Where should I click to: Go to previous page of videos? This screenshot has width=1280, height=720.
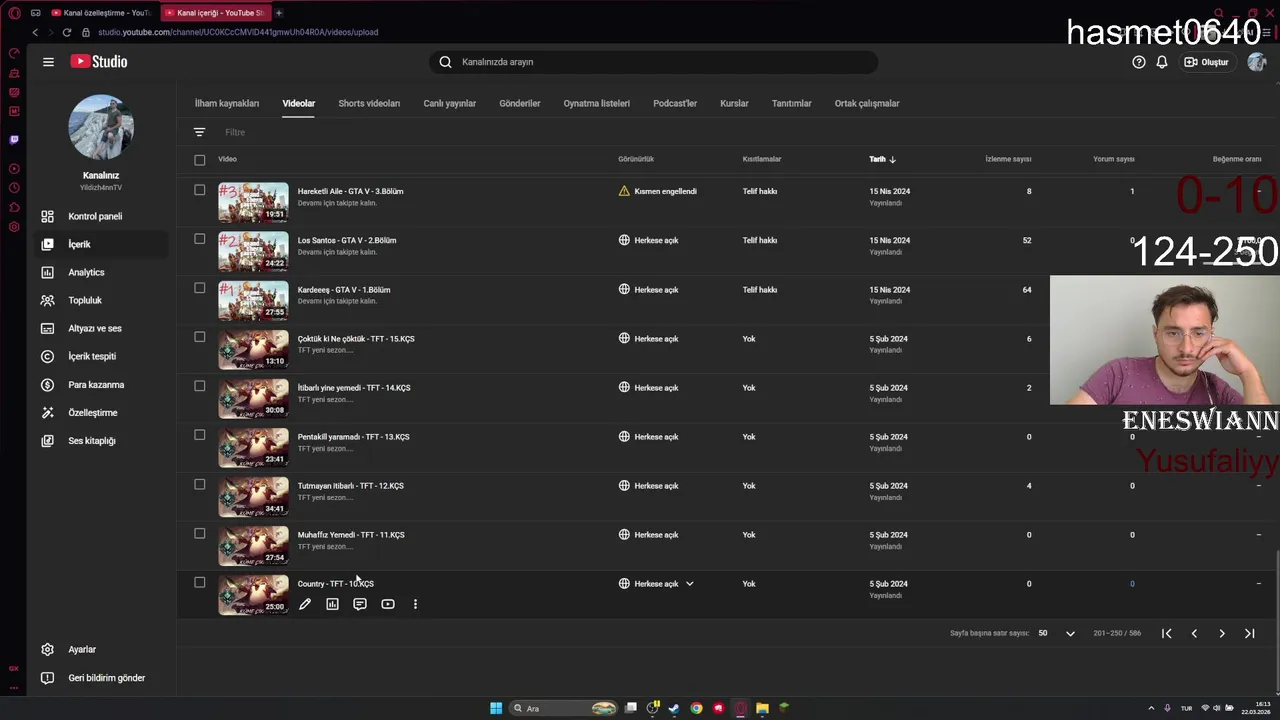point(1194,633)
